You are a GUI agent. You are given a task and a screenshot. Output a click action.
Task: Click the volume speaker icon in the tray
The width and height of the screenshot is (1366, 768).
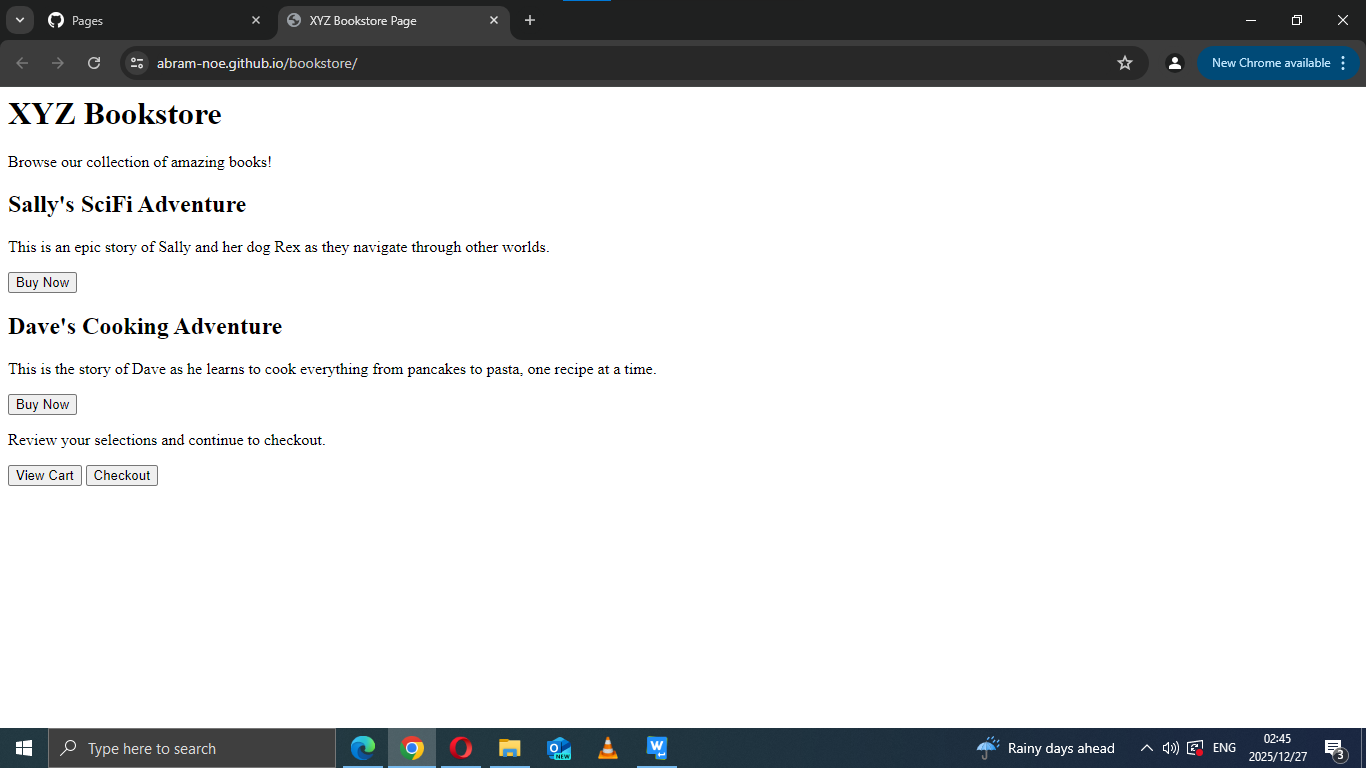[x=1171, y=748]
